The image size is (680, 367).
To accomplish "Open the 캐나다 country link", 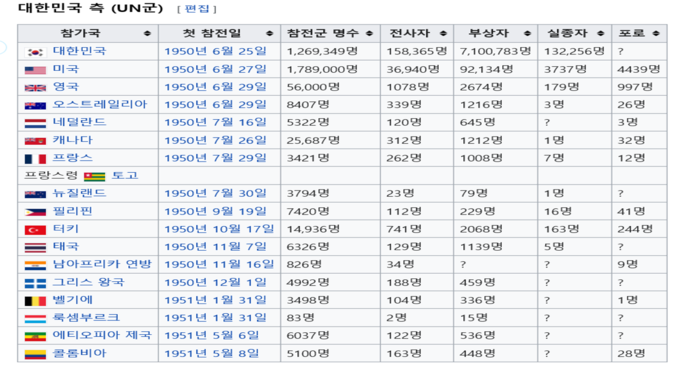I will coord(72,140).
